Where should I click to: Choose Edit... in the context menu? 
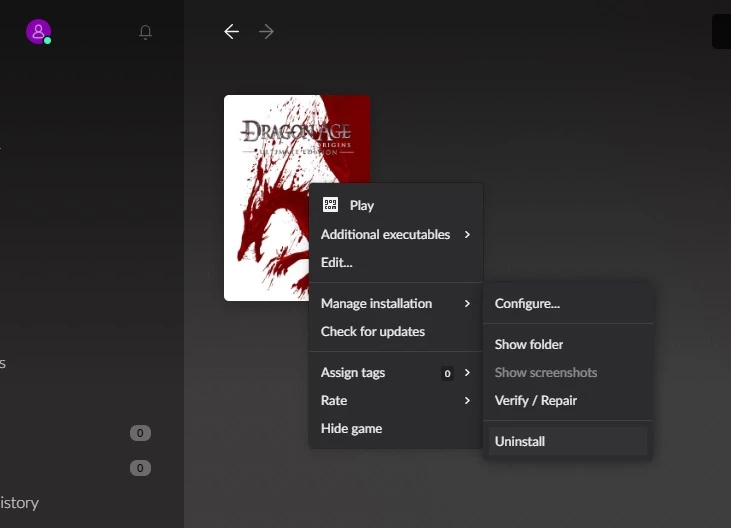pos(396,262)
